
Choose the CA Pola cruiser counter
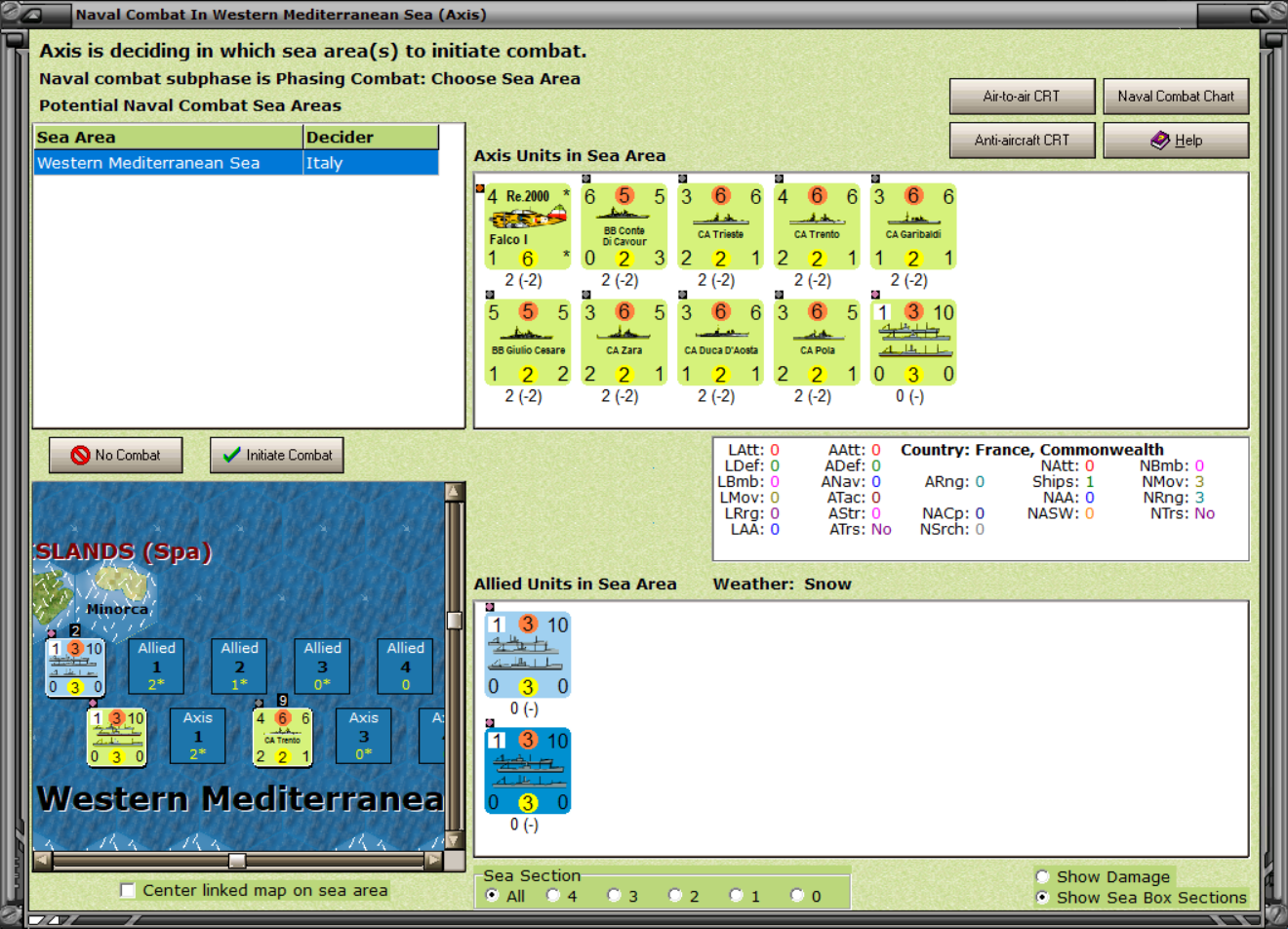[818, 343]
